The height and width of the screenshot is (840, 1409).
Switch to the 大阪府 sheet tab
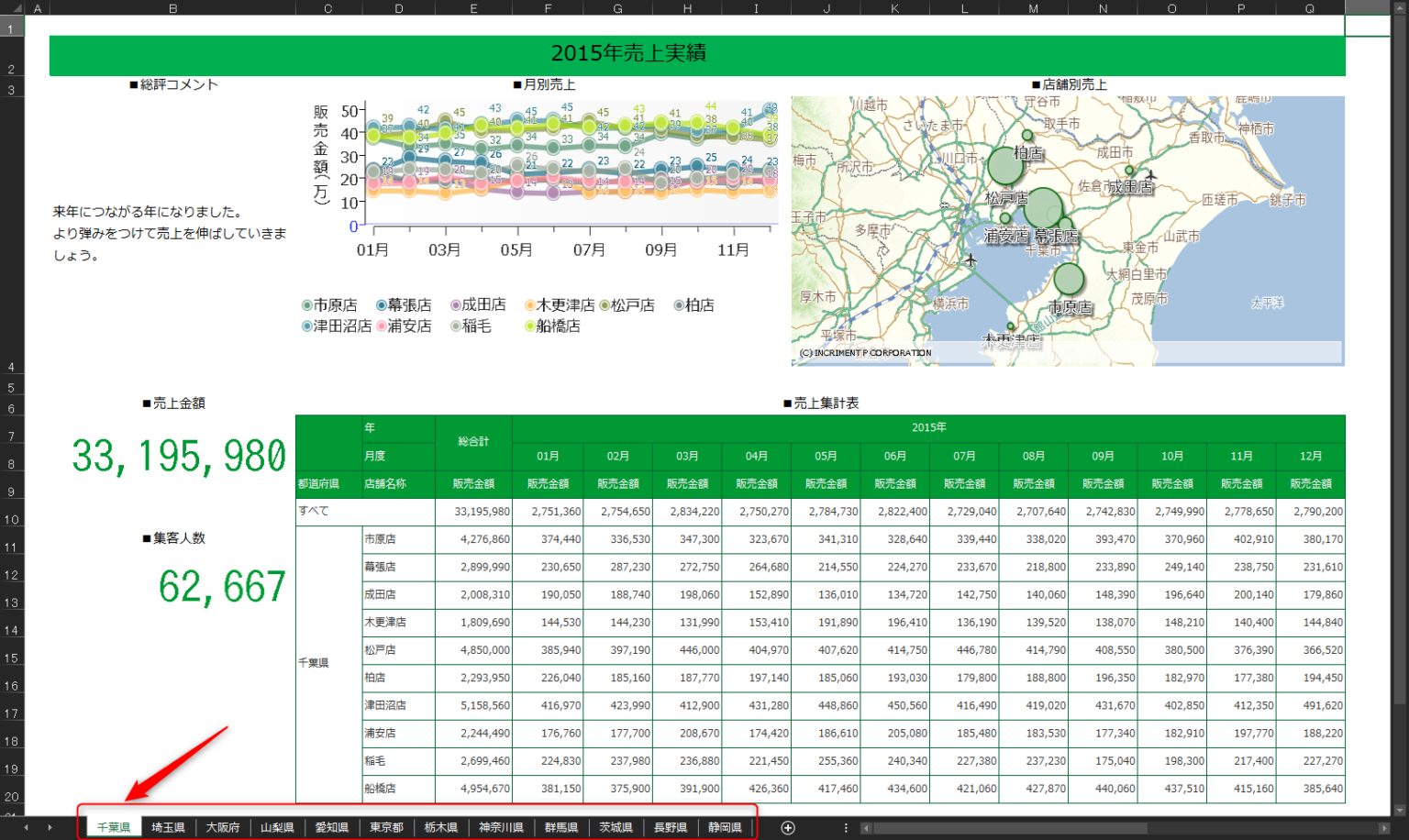pyautogui.click(x=223, y=827)
